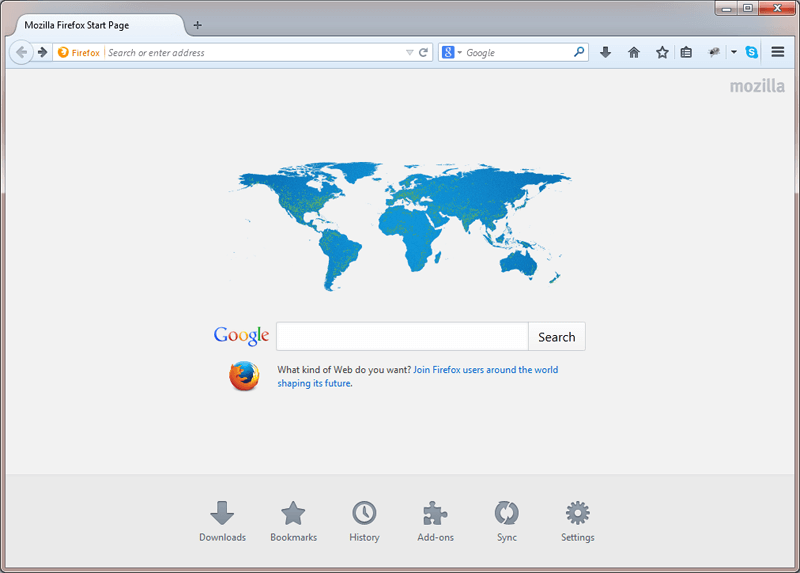Click the mozilla wordmark at top right
The width and height of the screenshot is (800, 573).
tap(757, 86)
